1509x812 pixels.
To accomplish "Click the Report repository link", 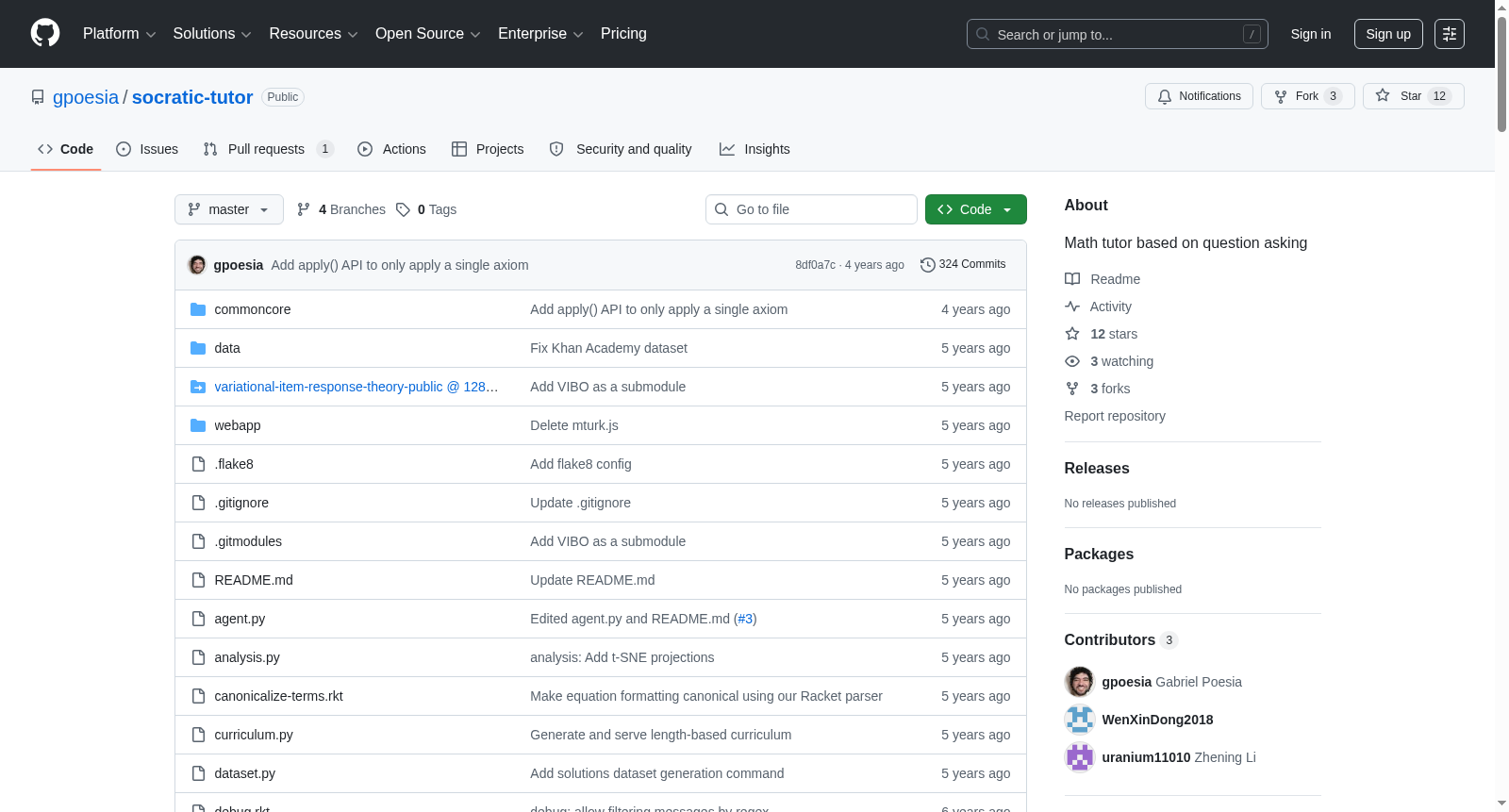I will point(1115,416).
